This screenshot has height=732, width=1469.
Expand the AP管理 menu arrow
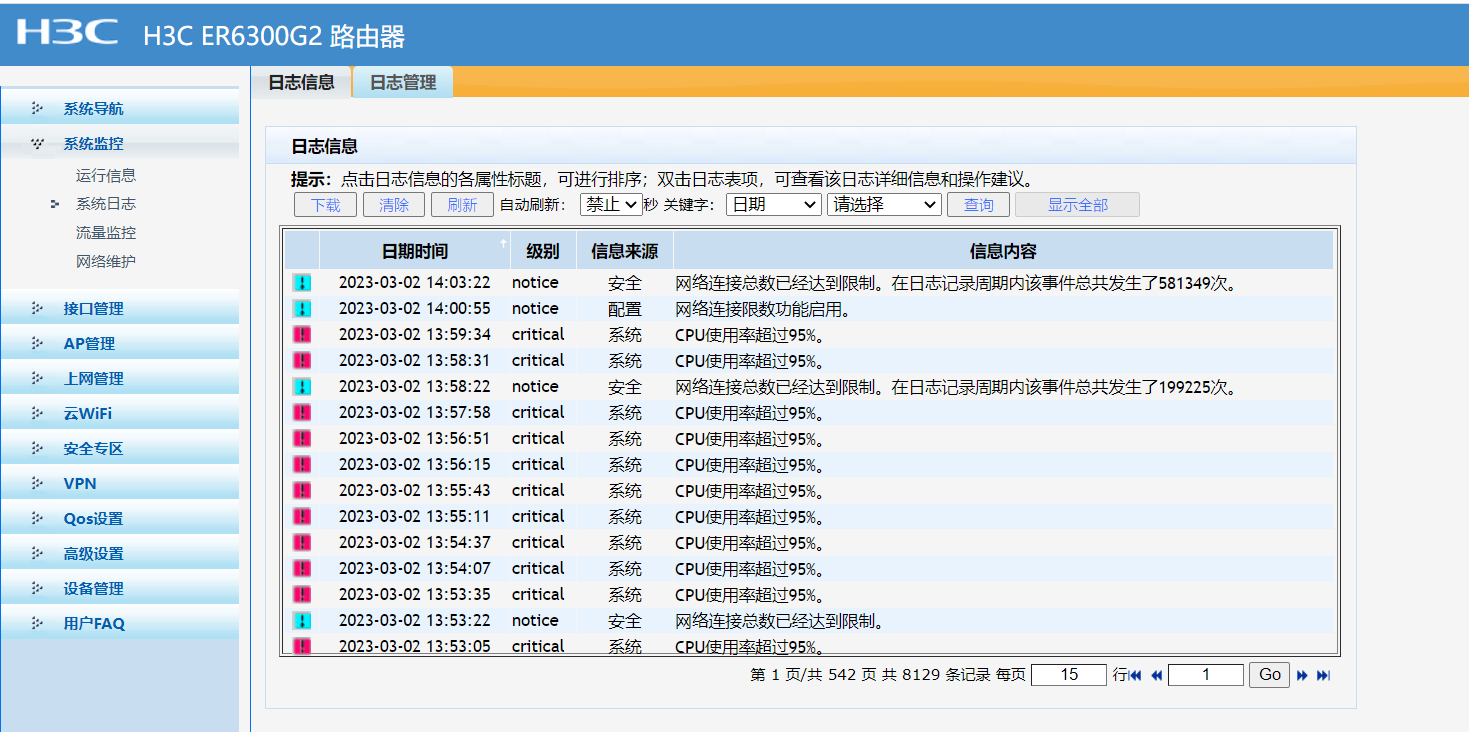pos(37,343)
